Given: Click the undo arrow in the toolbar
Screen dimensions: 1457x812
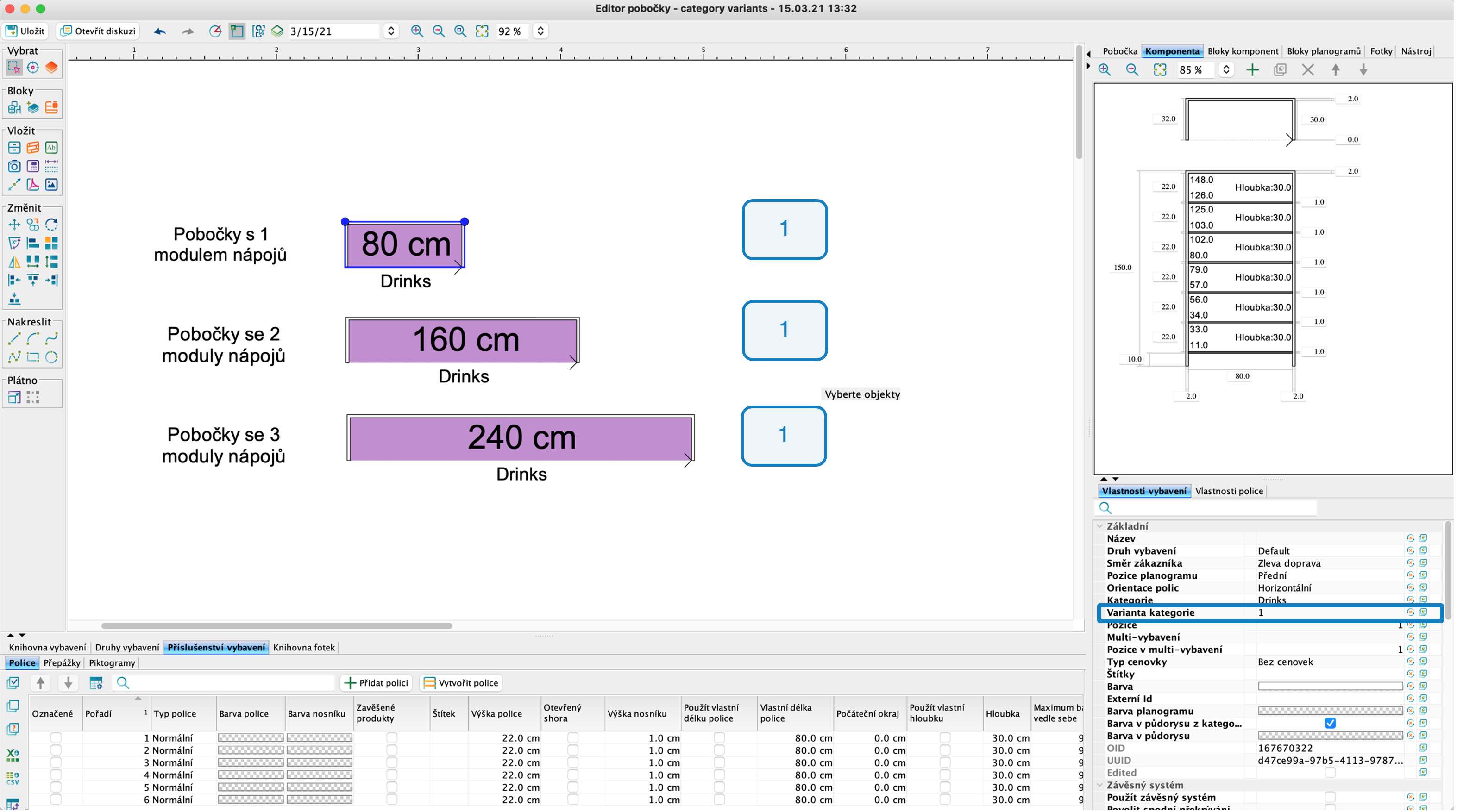Looking at the screenshot, I should tap(160, 31).
